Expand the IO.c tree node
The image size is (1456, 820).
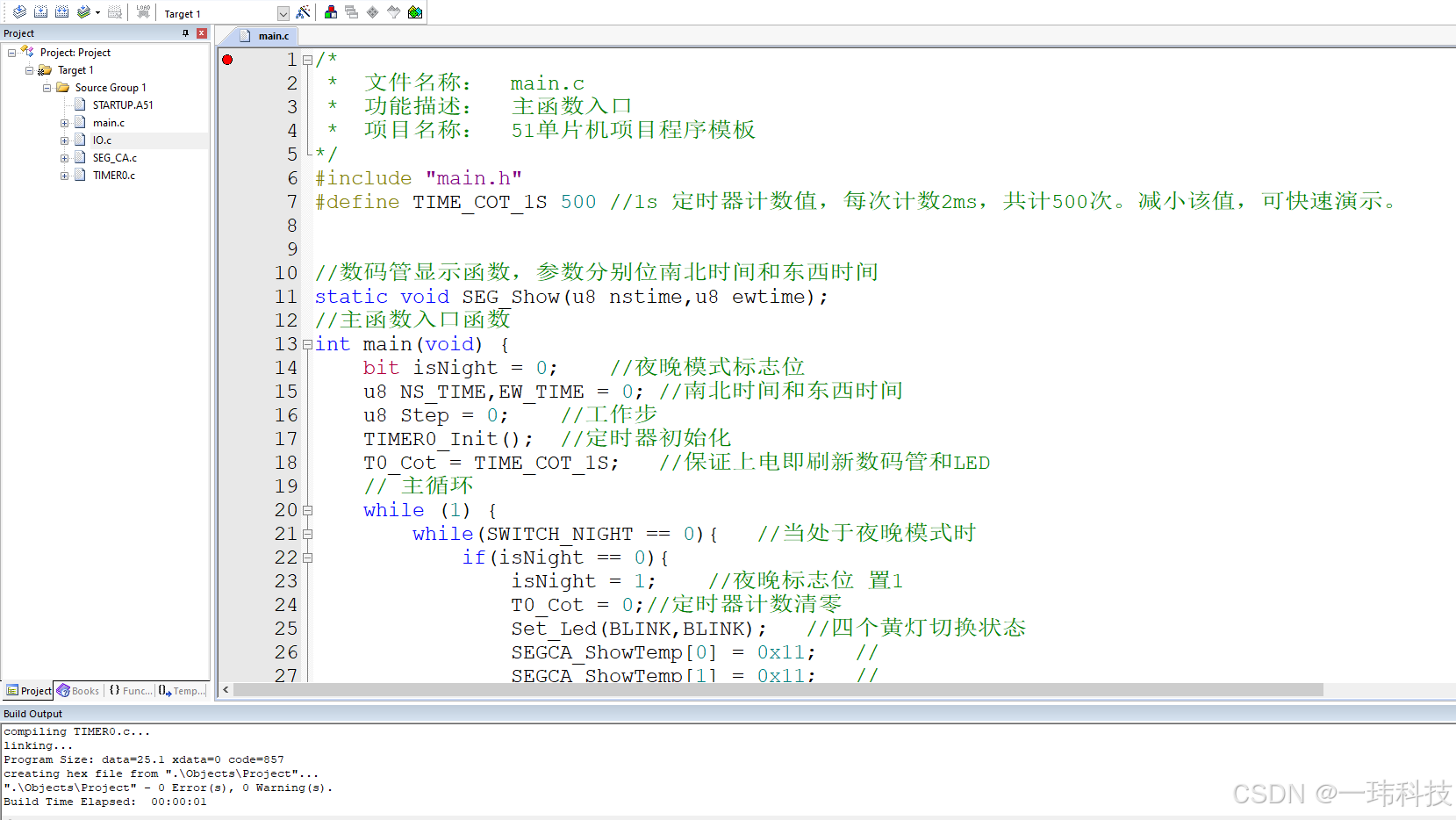64,140
